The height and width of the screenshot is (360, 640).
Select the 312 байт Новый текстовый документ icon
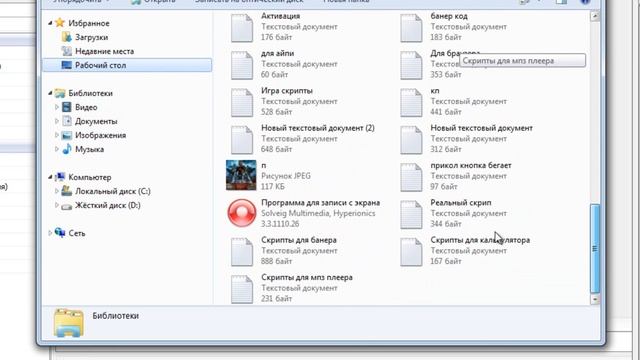(x=411, y=140)
